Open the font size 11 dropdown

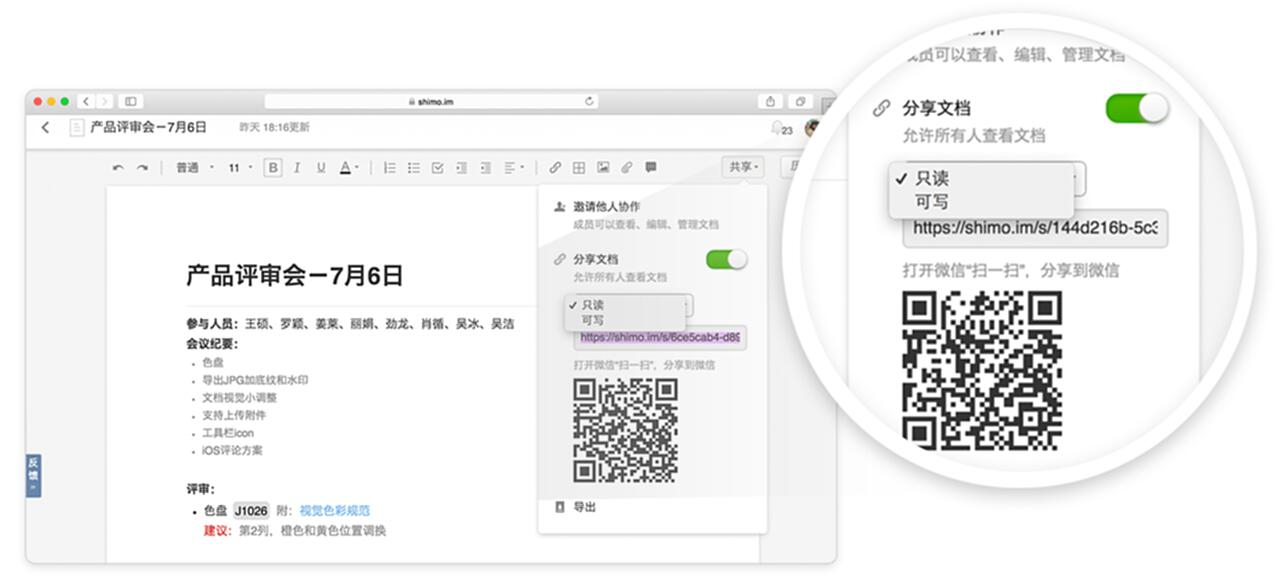click(x=239, y=168)
